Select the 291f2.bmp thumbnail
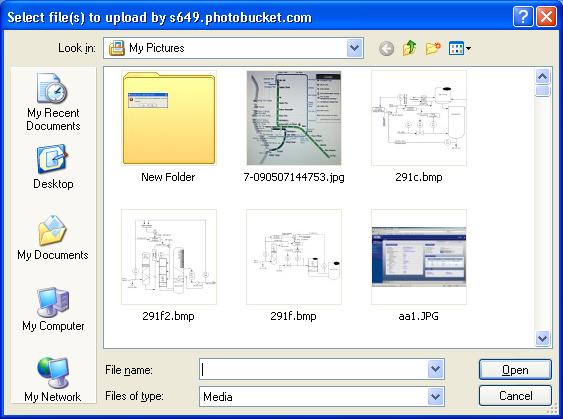The image size is (563, 419). [169, 257]
